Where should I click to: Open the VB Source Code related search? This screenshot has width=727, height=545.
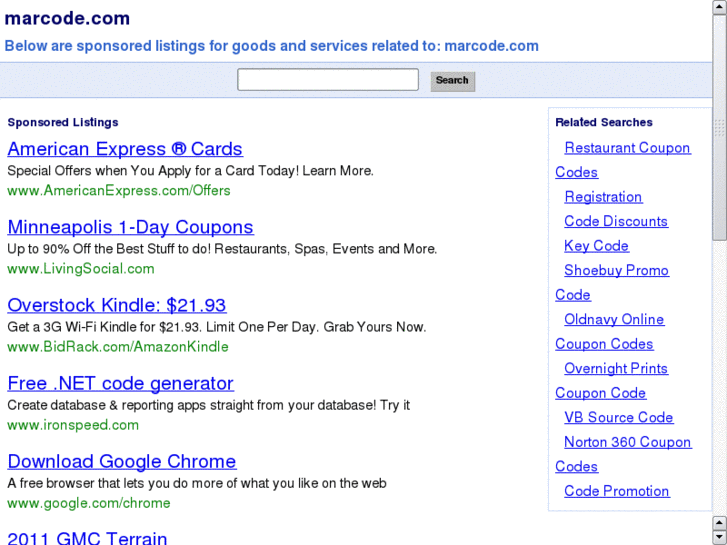coord(619,417)
